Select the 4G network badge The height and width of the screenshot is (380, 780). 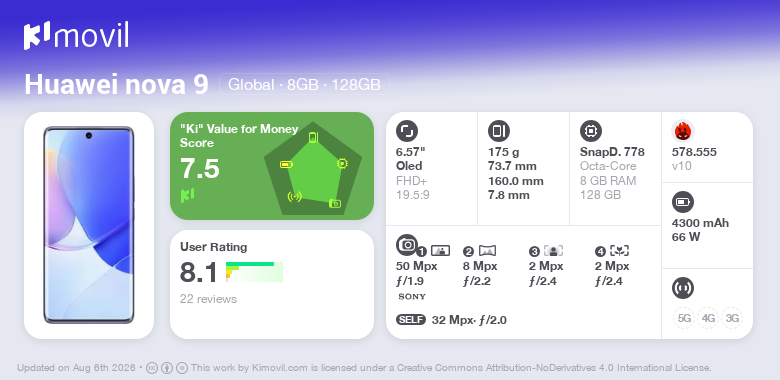pyautogui.click(x=708, y=318)
